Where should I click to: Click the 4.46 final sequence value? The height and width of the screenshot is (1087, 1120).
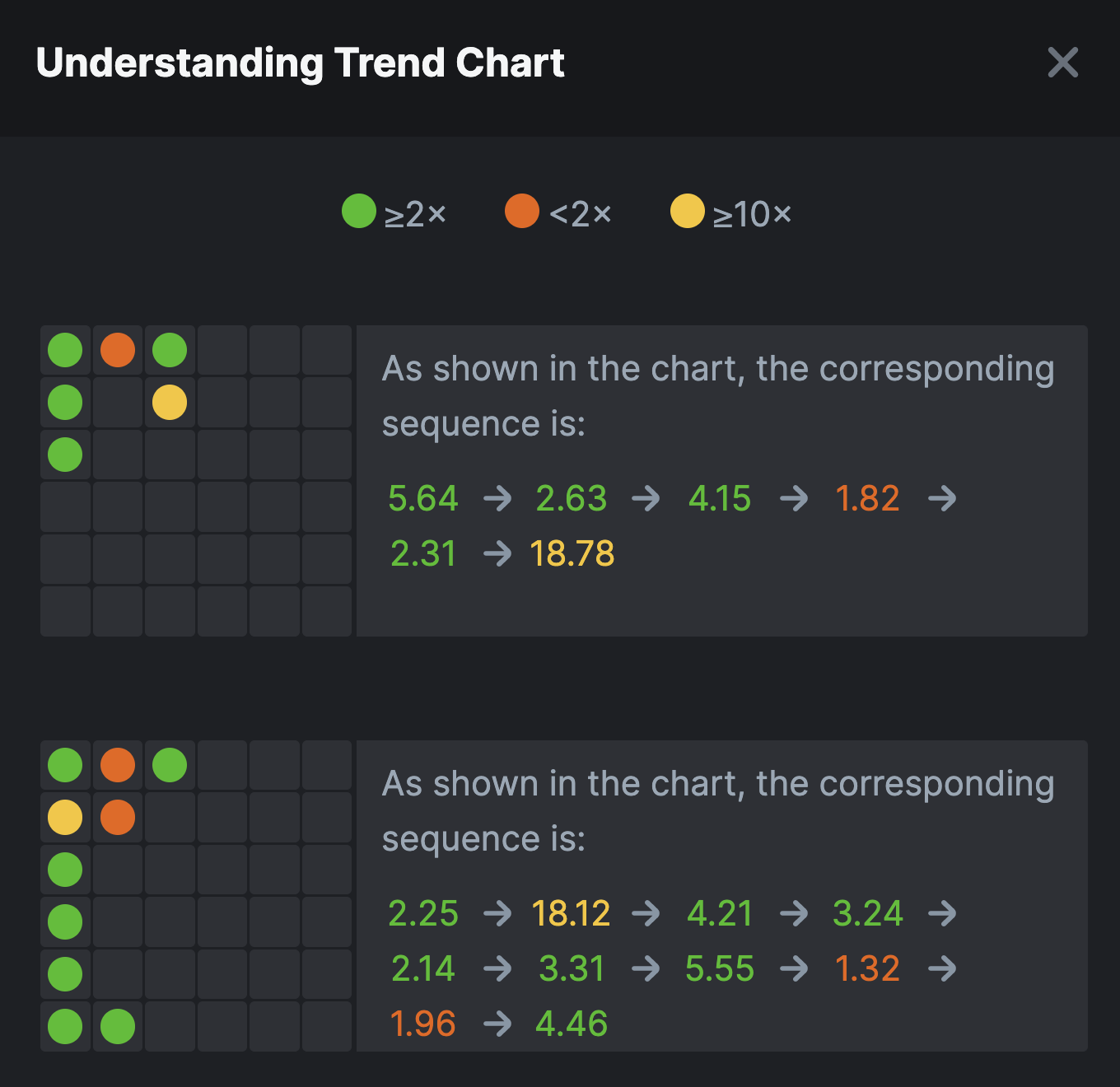572,1024
